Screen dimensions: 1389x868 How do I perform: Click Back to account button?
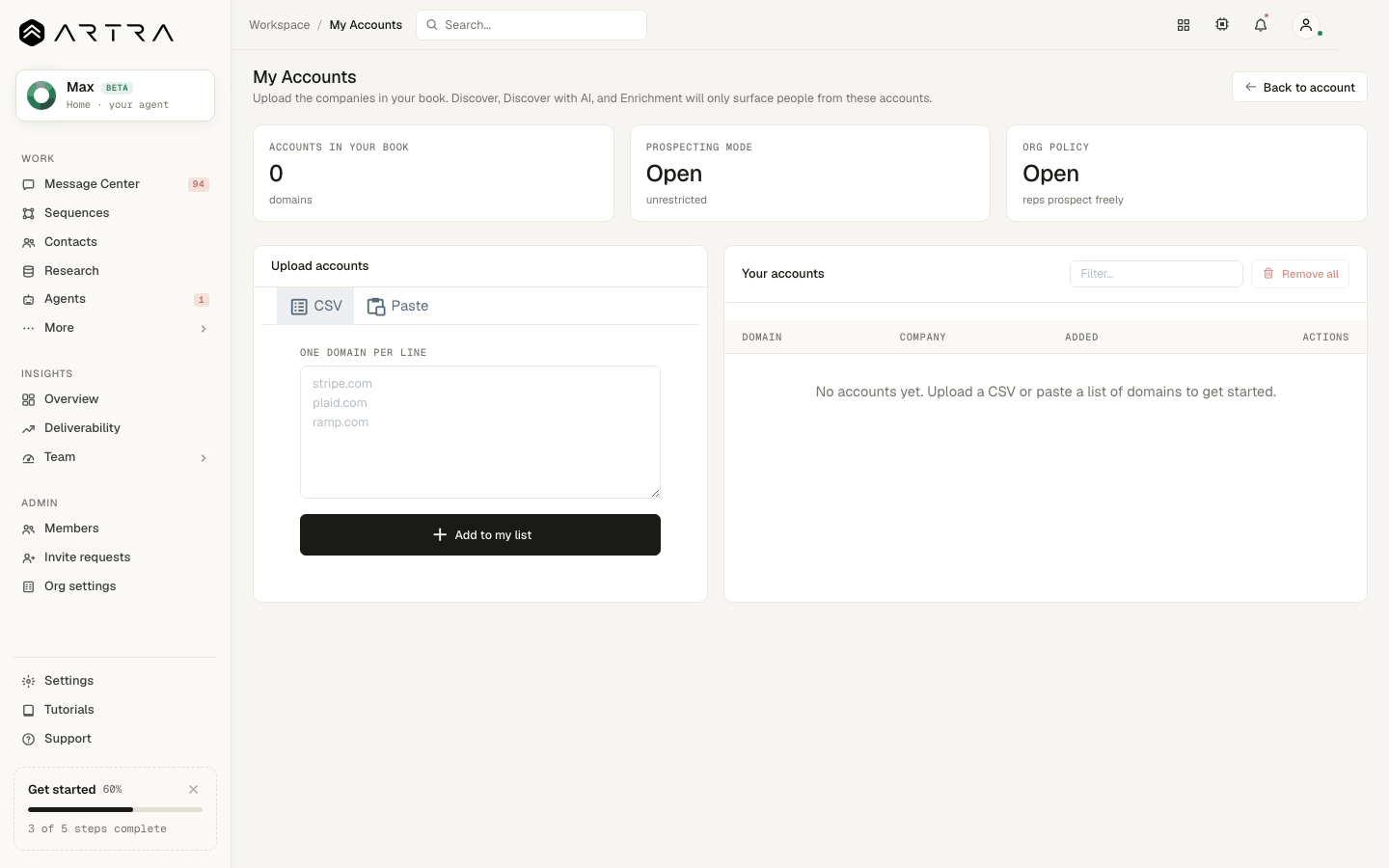tap(1299, 87)
